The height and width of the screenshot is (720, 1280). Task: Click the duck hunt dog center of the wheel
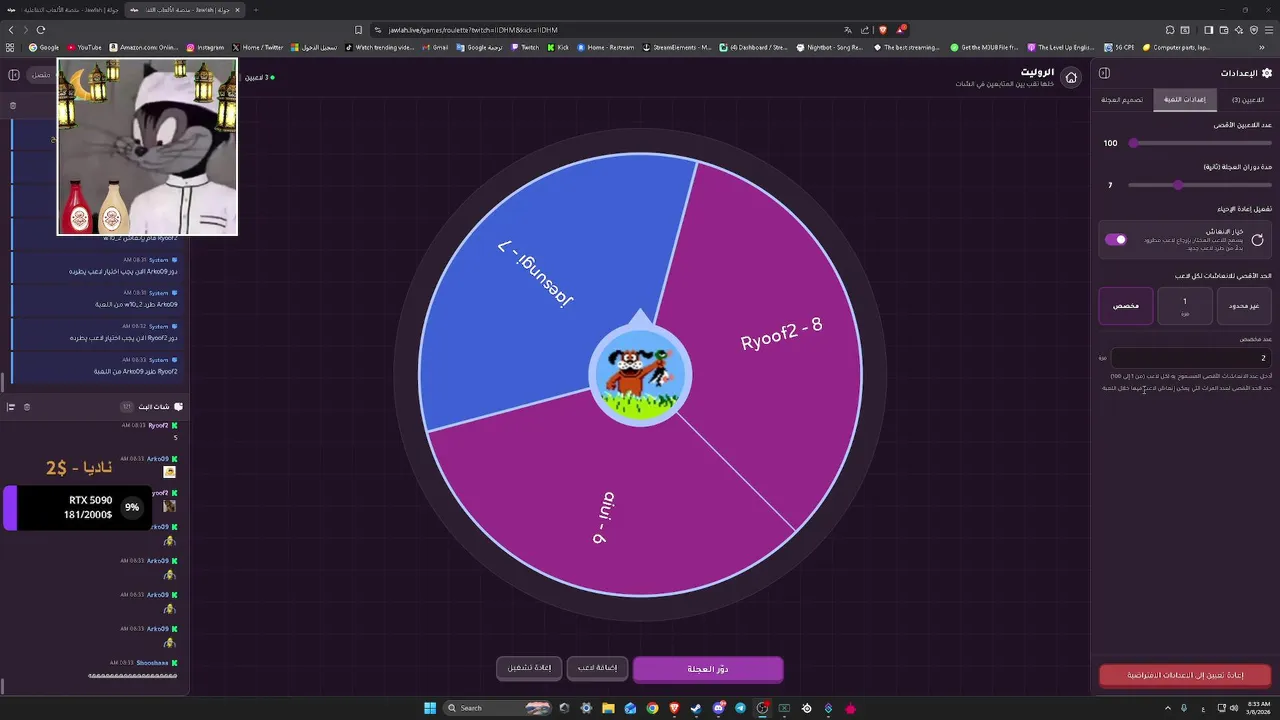tap(640, 374)
